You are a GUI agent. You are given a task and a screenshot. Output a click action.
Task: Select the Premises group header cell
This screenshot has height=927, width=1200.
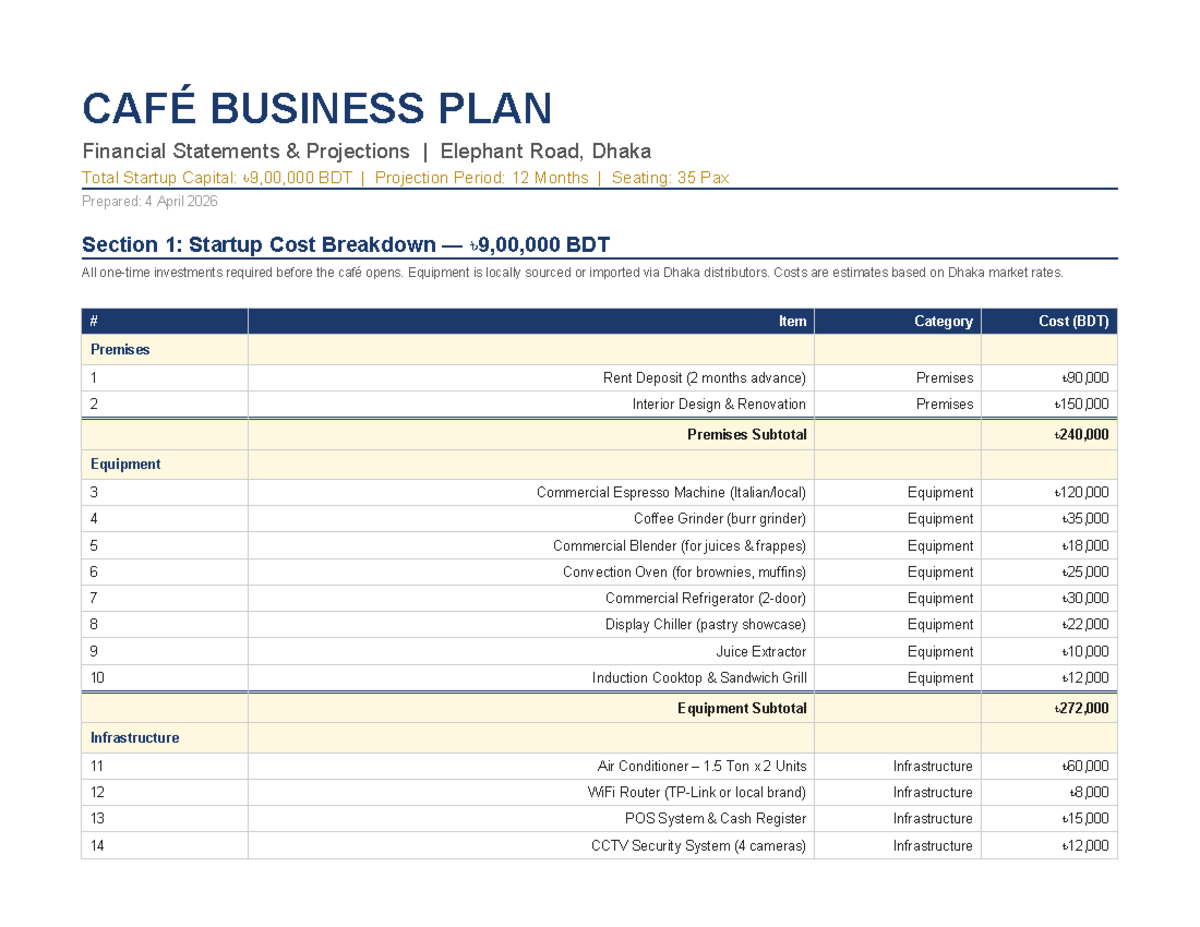164,350
